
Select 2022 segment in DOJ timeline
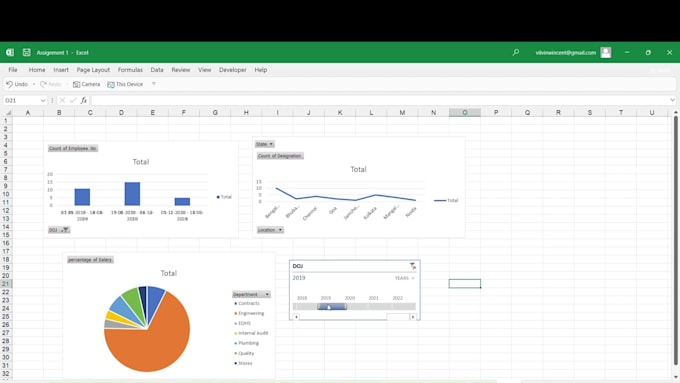[x=404, y=307]
